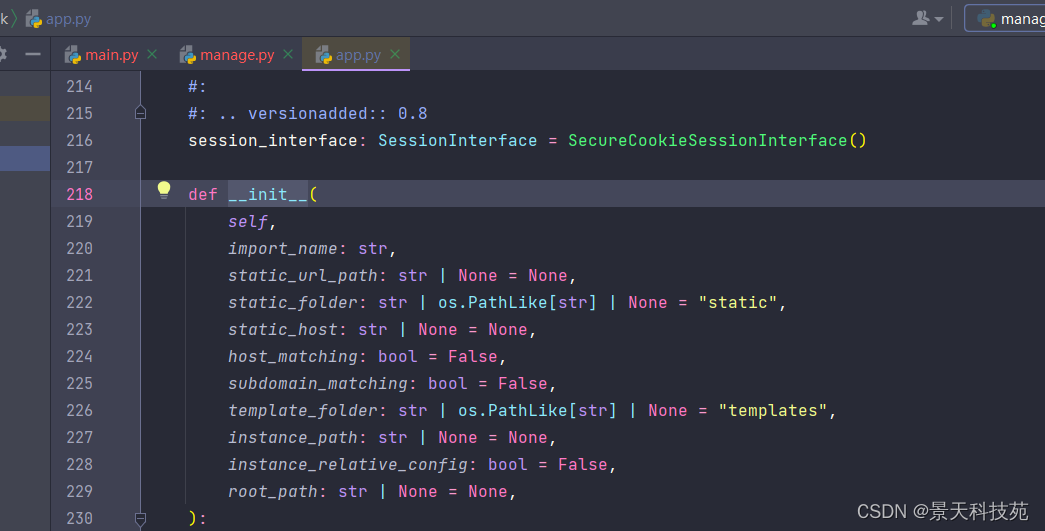
Task: Click the "static" string literal
Action: 738,302
